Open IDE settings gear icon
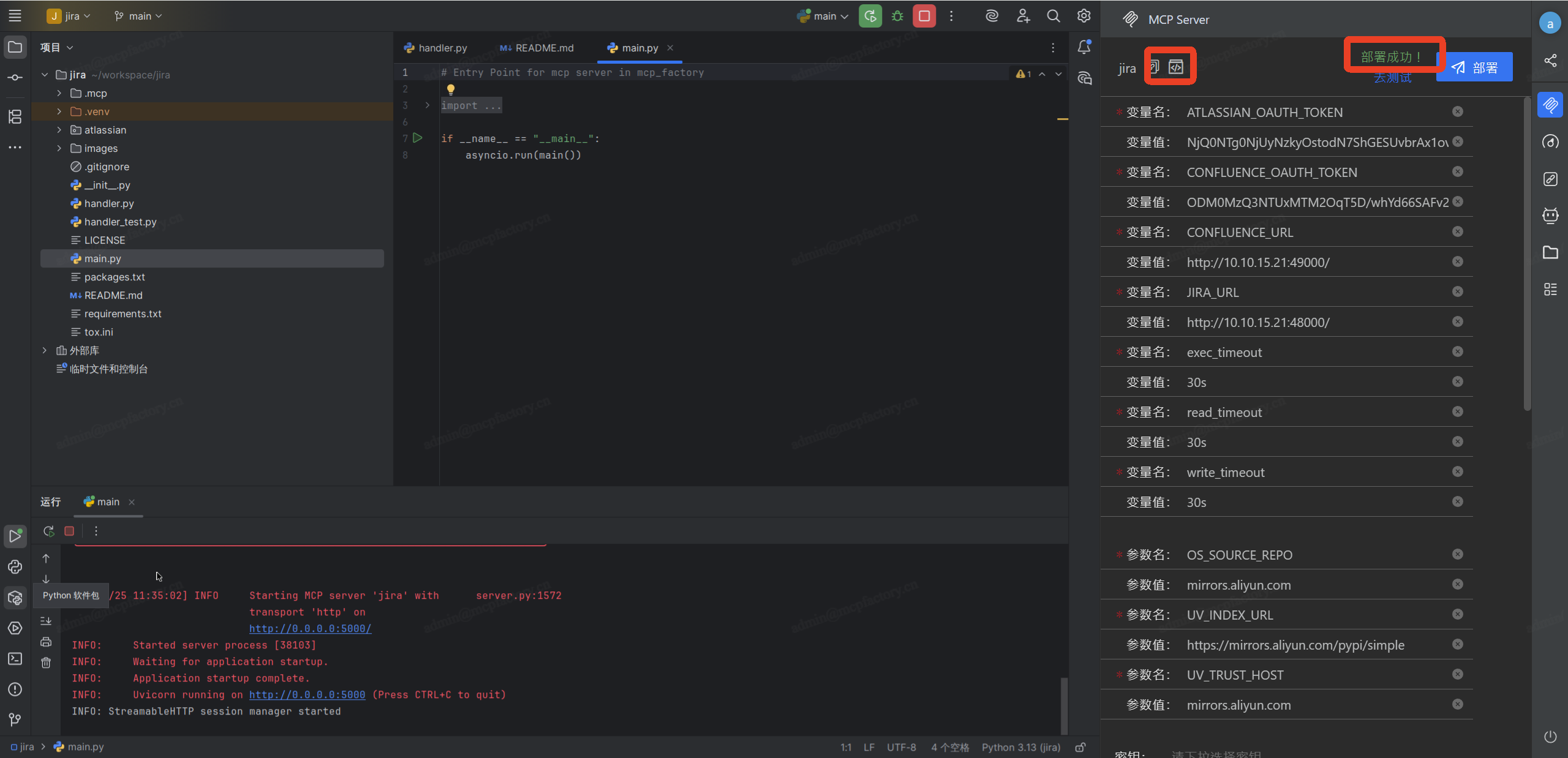 [x=1084, y=17]
